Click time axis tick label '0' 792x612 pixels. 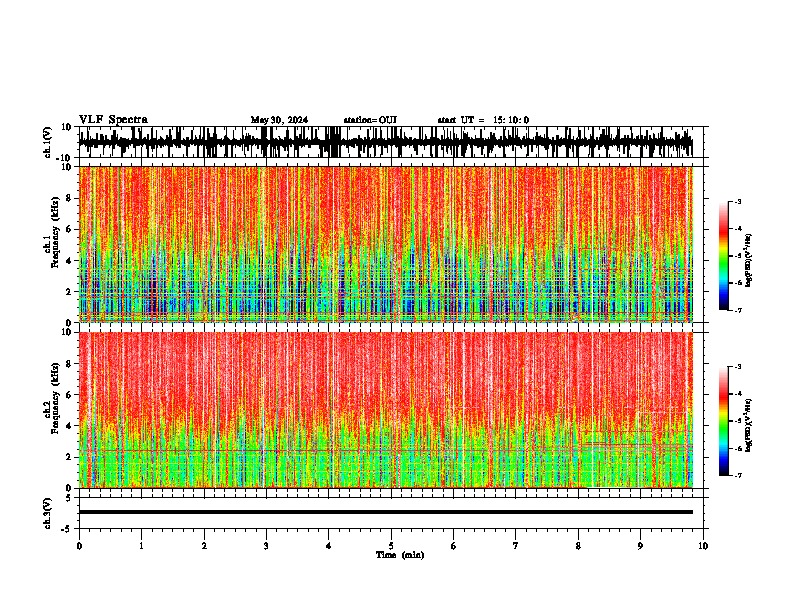[79, 546]
